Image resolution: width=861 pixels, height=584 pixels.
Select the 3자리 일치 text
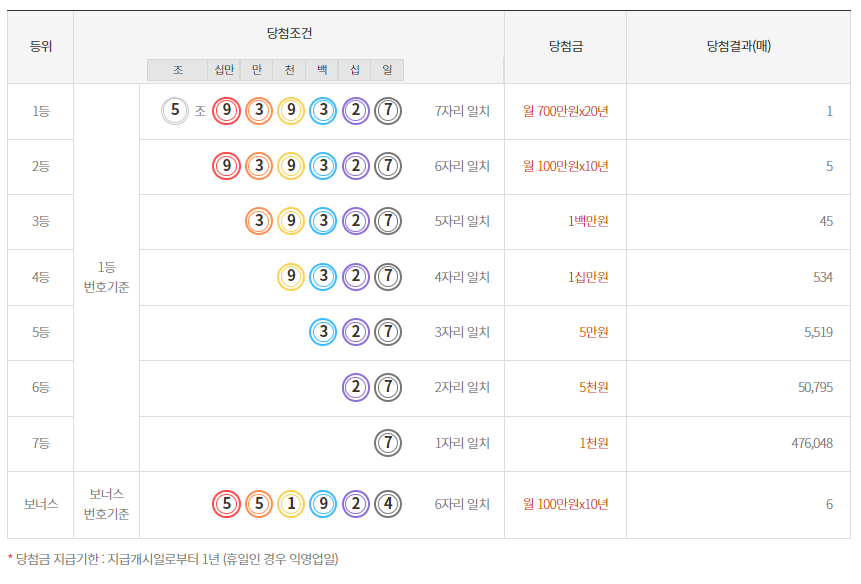(x=462, y=333)
